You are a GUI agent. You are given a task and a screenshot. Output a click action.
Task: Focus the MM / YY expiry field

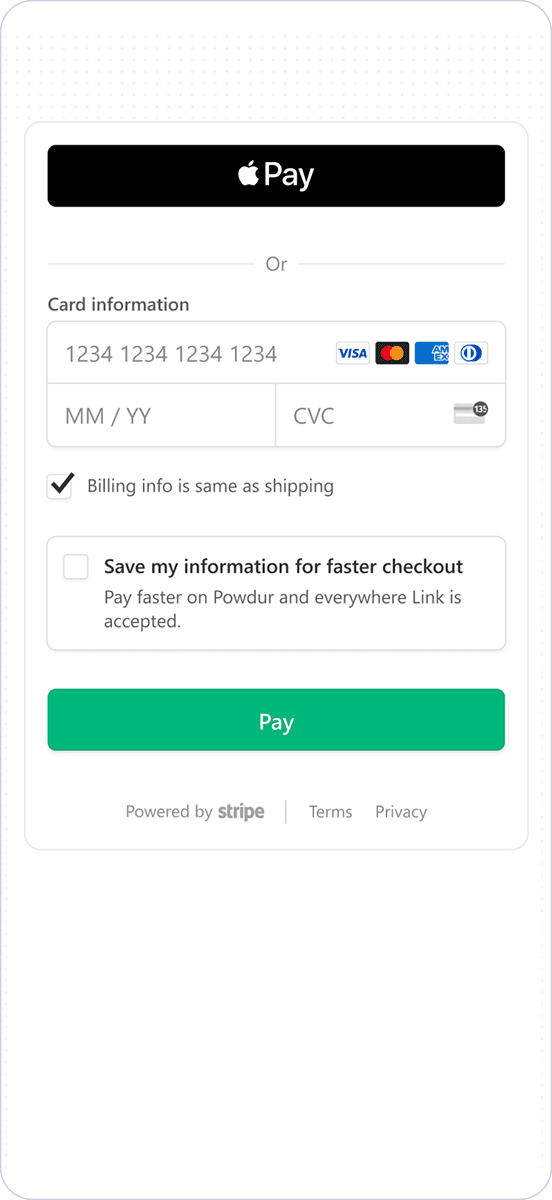(x=161, y=415)
